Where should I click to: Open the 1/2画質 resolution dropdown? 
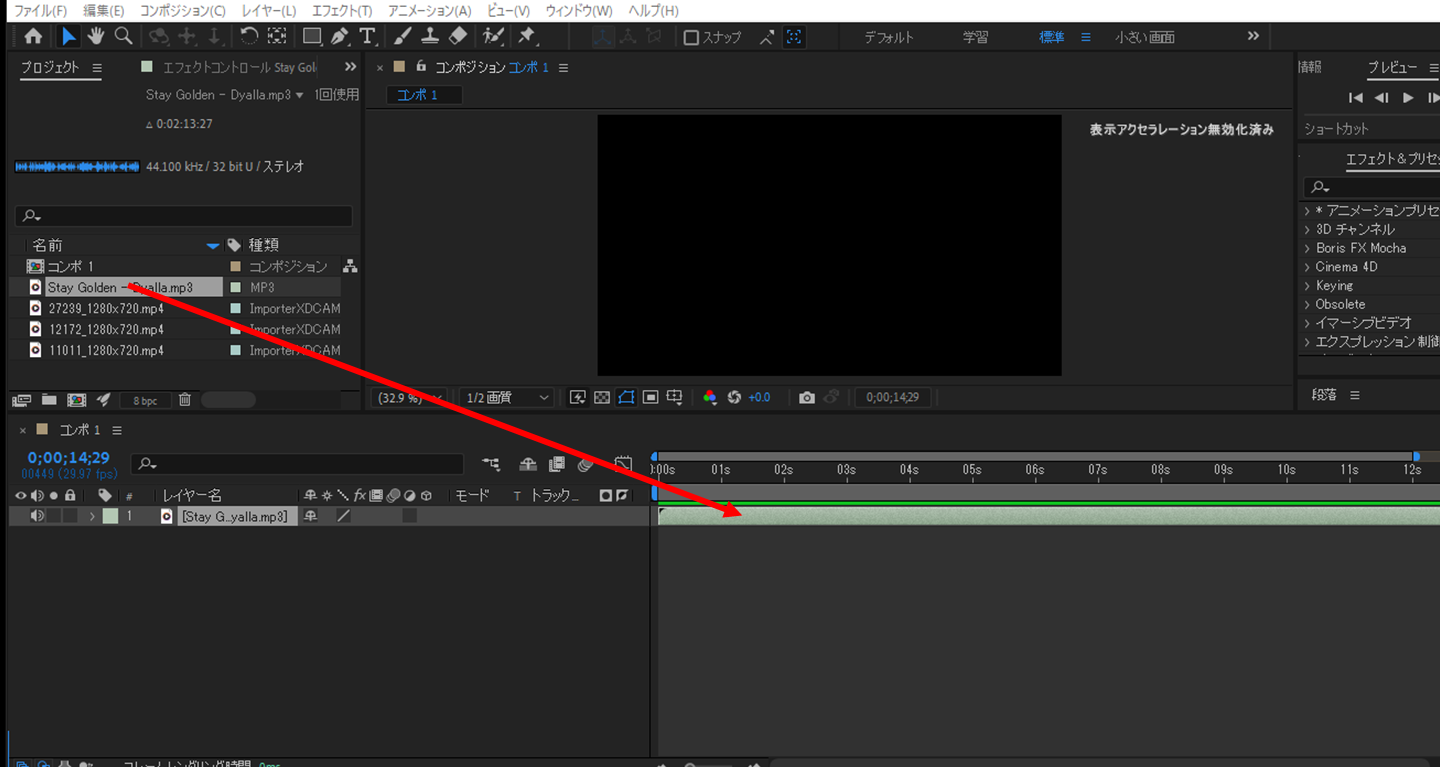tap(508, 397)
